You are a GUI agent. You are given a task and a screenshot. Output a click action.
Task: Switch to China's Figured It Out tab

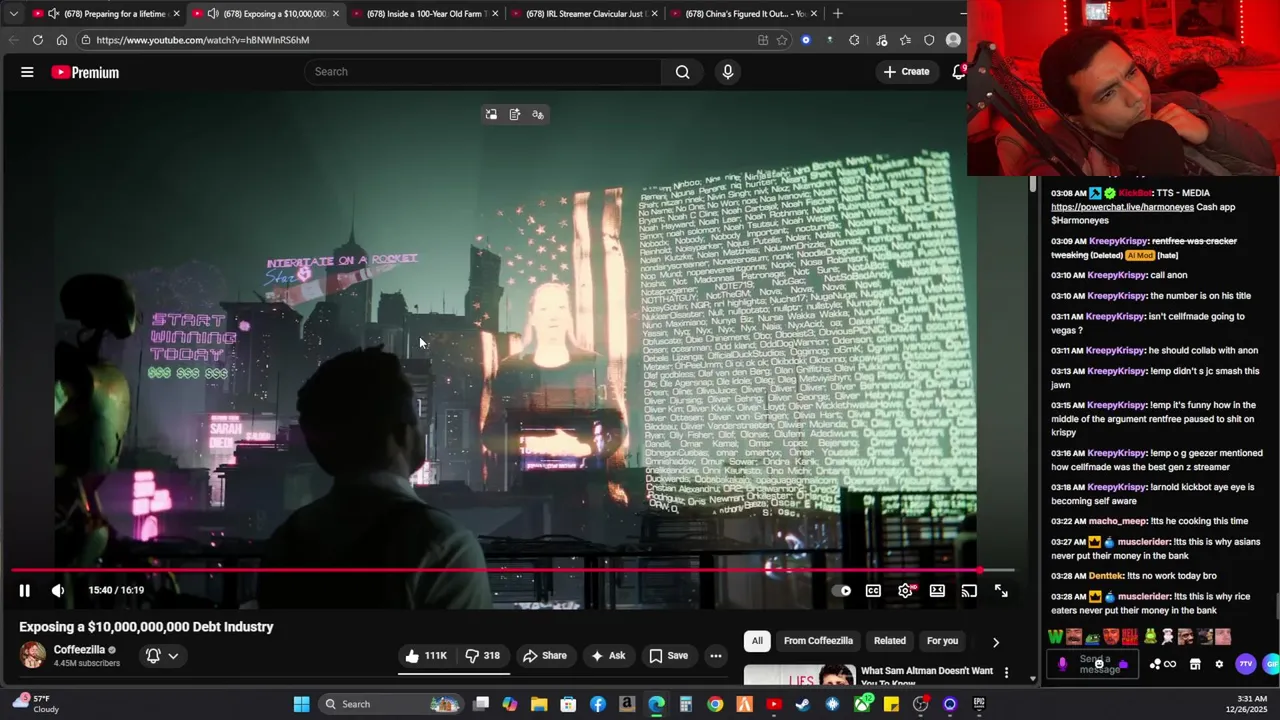743,14
